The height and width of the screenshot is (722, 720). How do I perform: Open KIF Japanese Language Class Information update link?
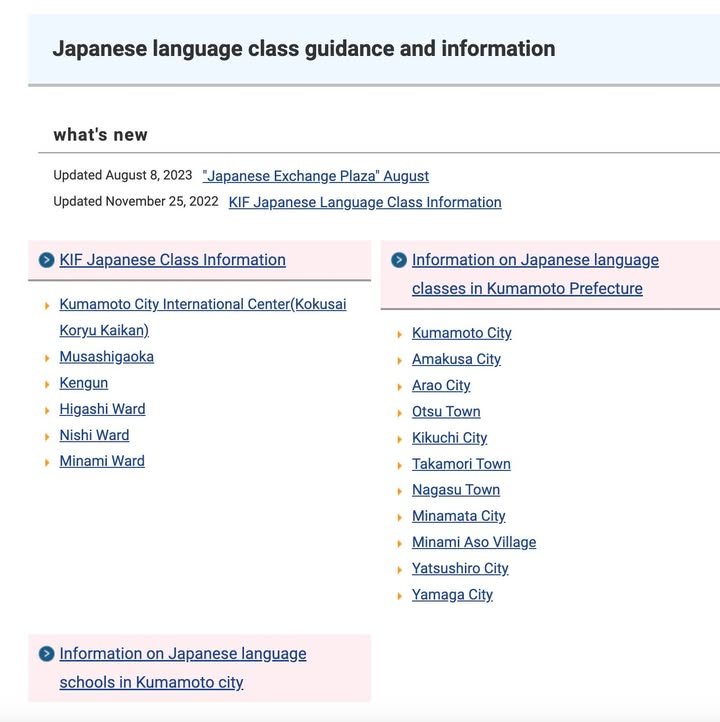point(365,202)
